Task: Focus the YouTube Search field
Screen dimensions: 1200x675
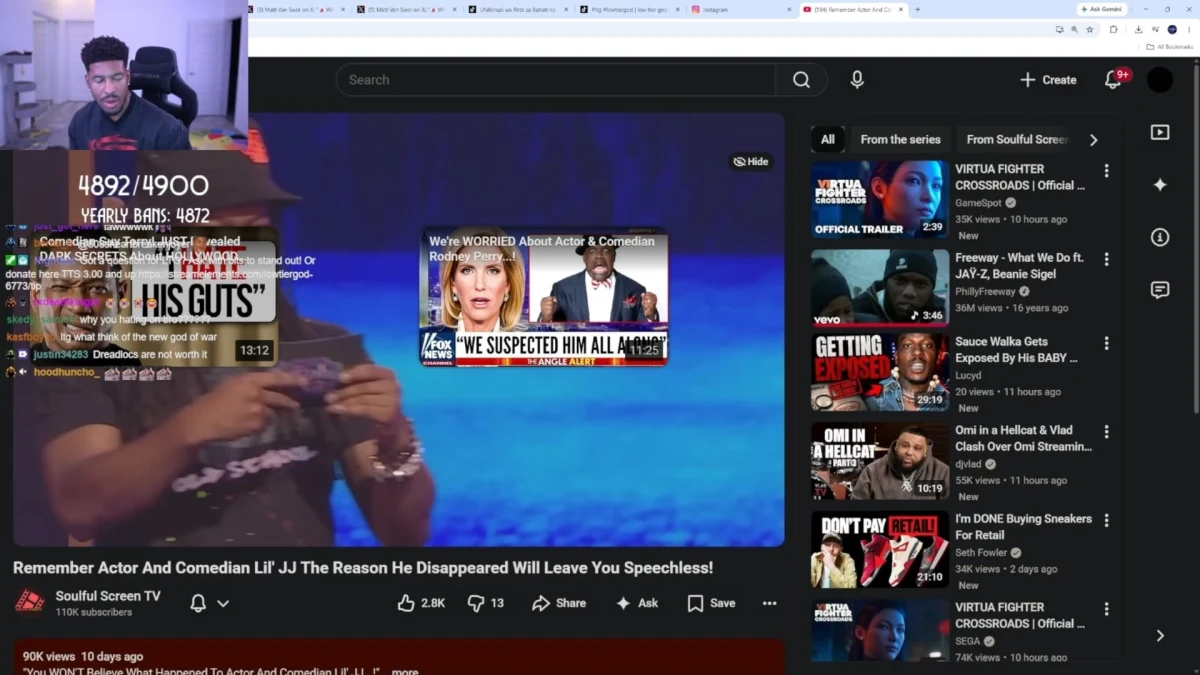Action: pos(556,80)
